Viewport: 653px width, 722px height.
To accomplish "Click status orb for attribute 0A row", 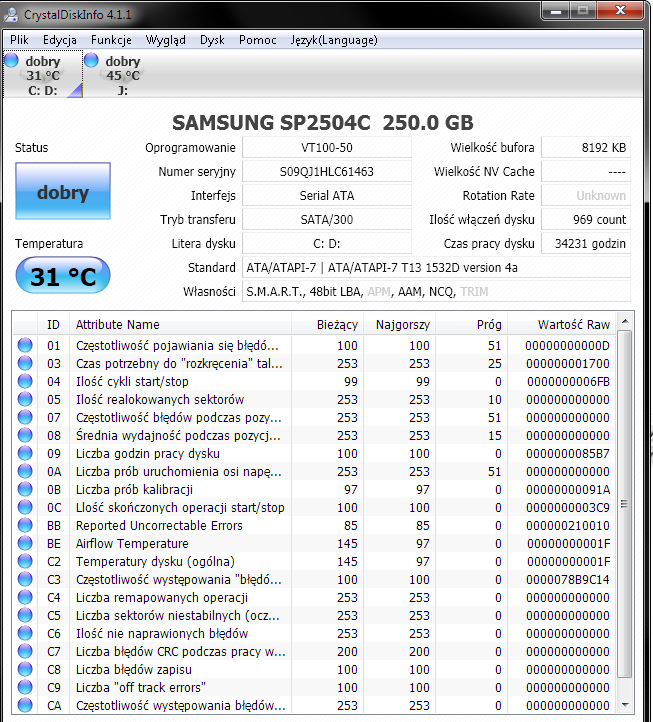I will pos(25,471).
